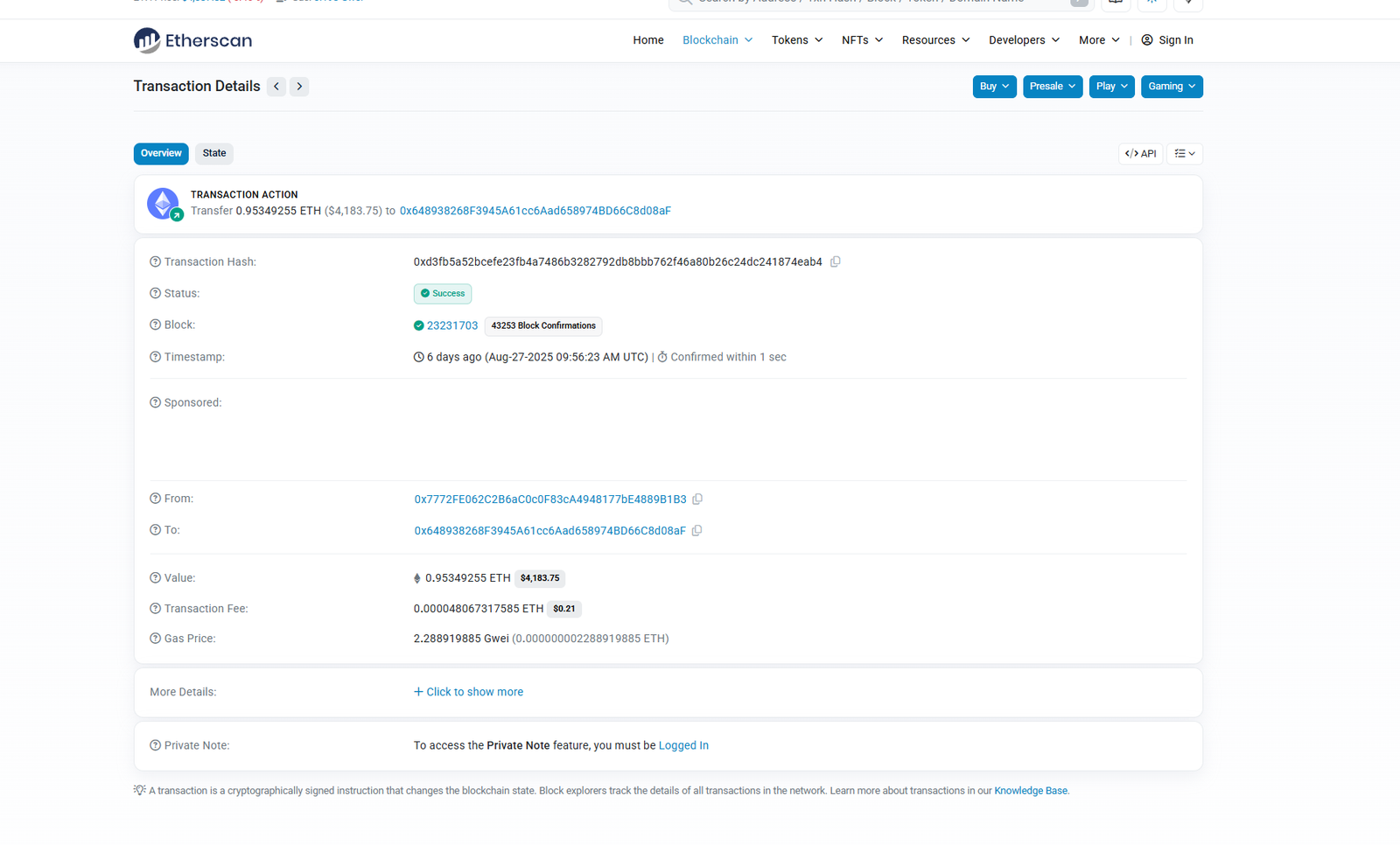The image size is (1400, 845).
Task: Click the $0.21 fee badge
Action: [564, 609]
